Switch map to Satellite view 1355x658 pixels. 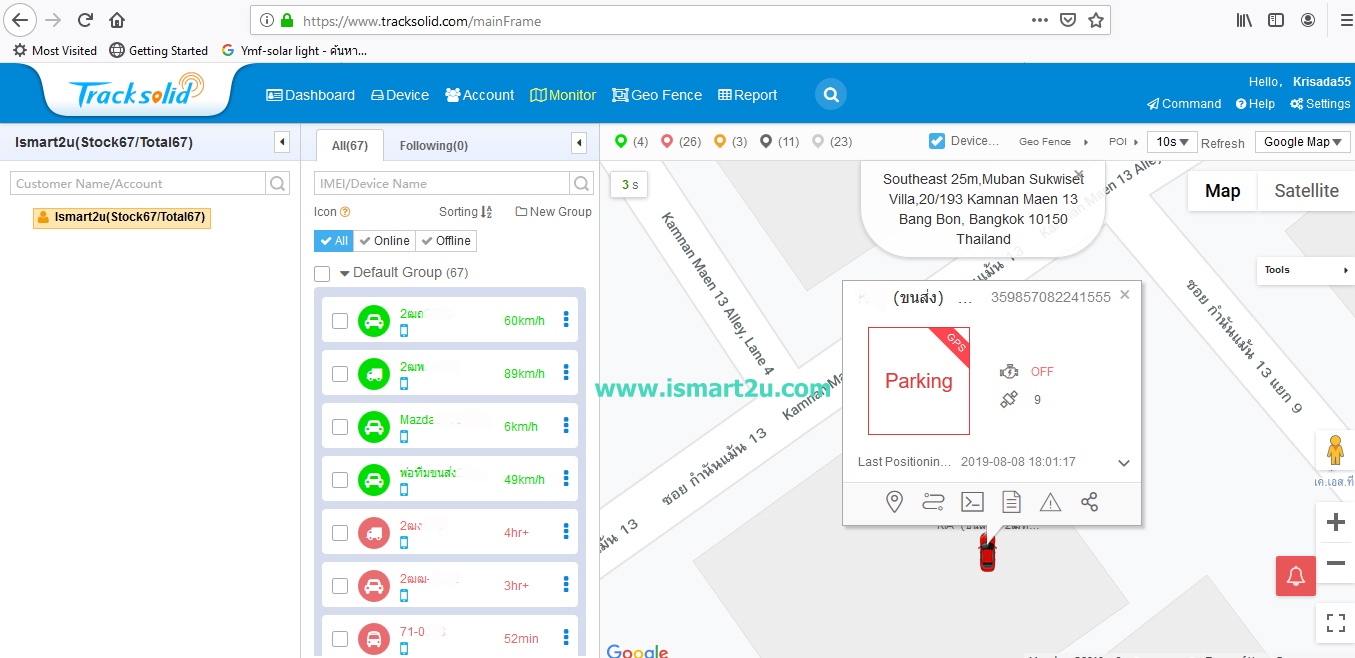1306,191
